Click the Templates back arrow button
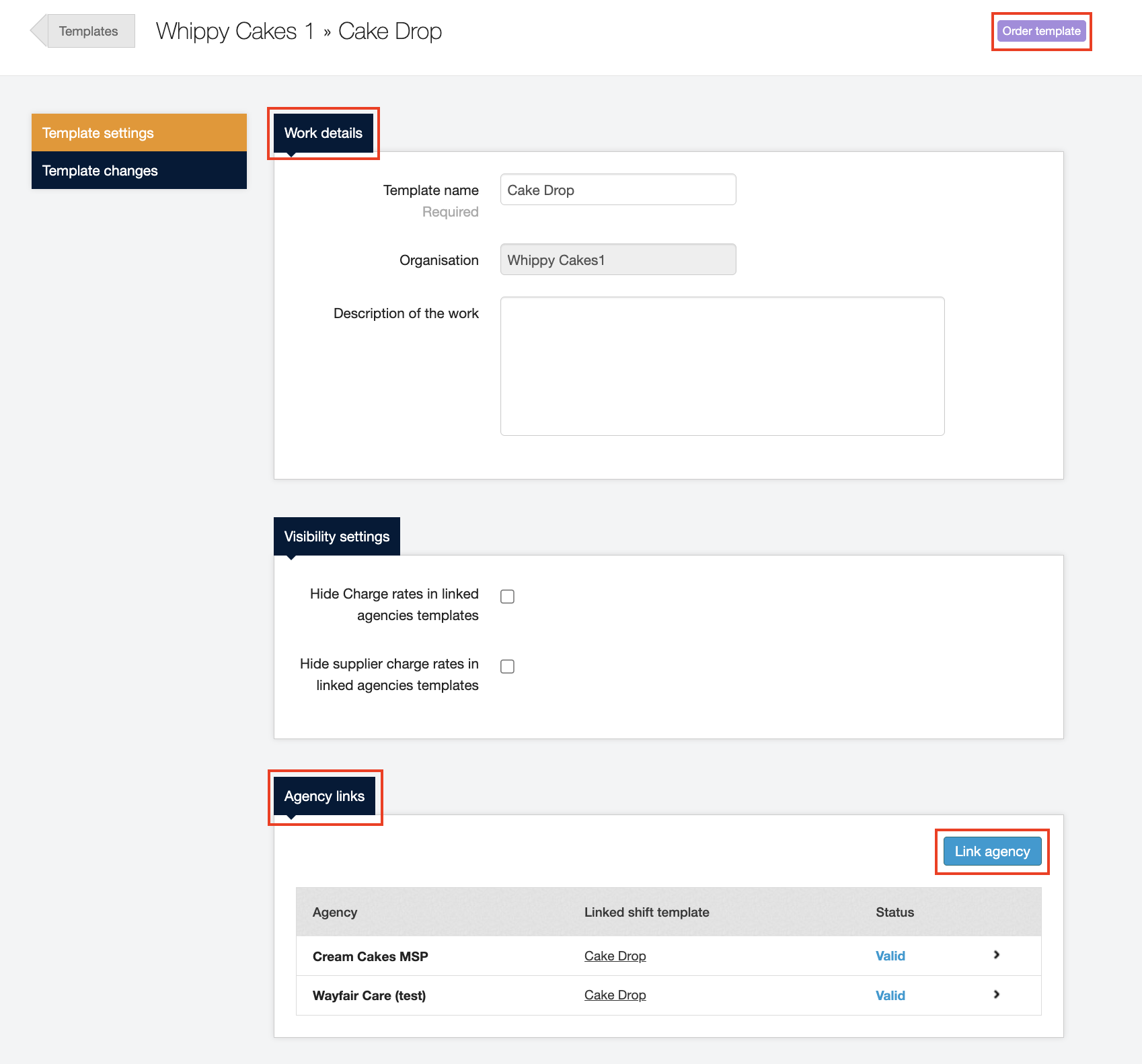1142x1064 pixels. [x=83, y=31]
